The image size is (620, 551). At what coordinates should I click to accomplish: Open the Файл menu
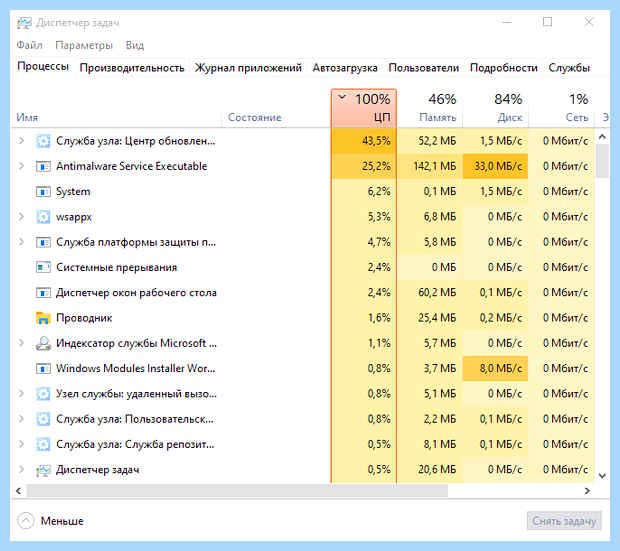30,45
